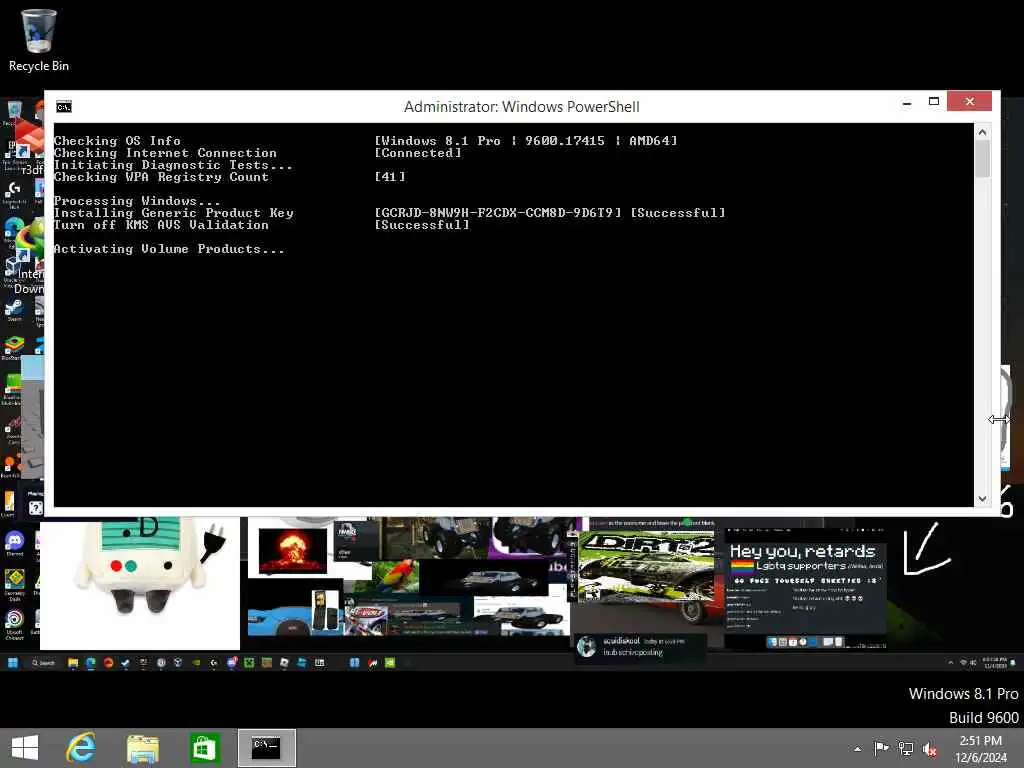This screenshot has width=1024, height=768.
Task: Click the PowerShell scrollbar up arrow
Action: click(982, 132)
